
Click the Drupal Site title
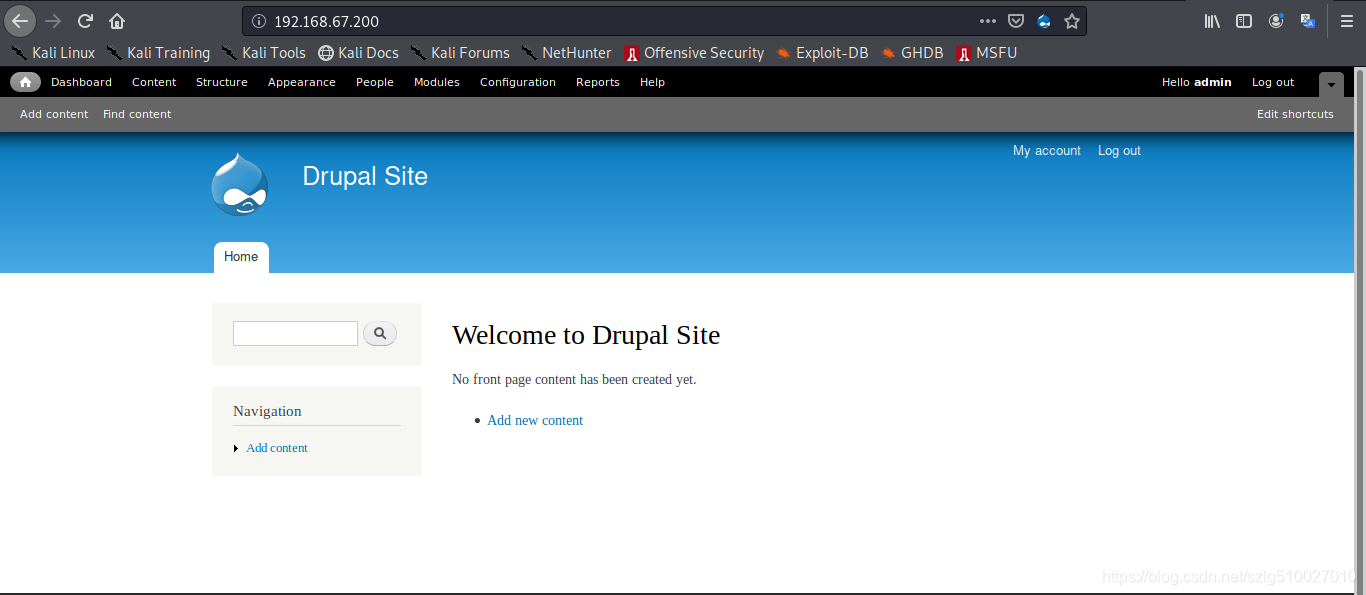365,176
